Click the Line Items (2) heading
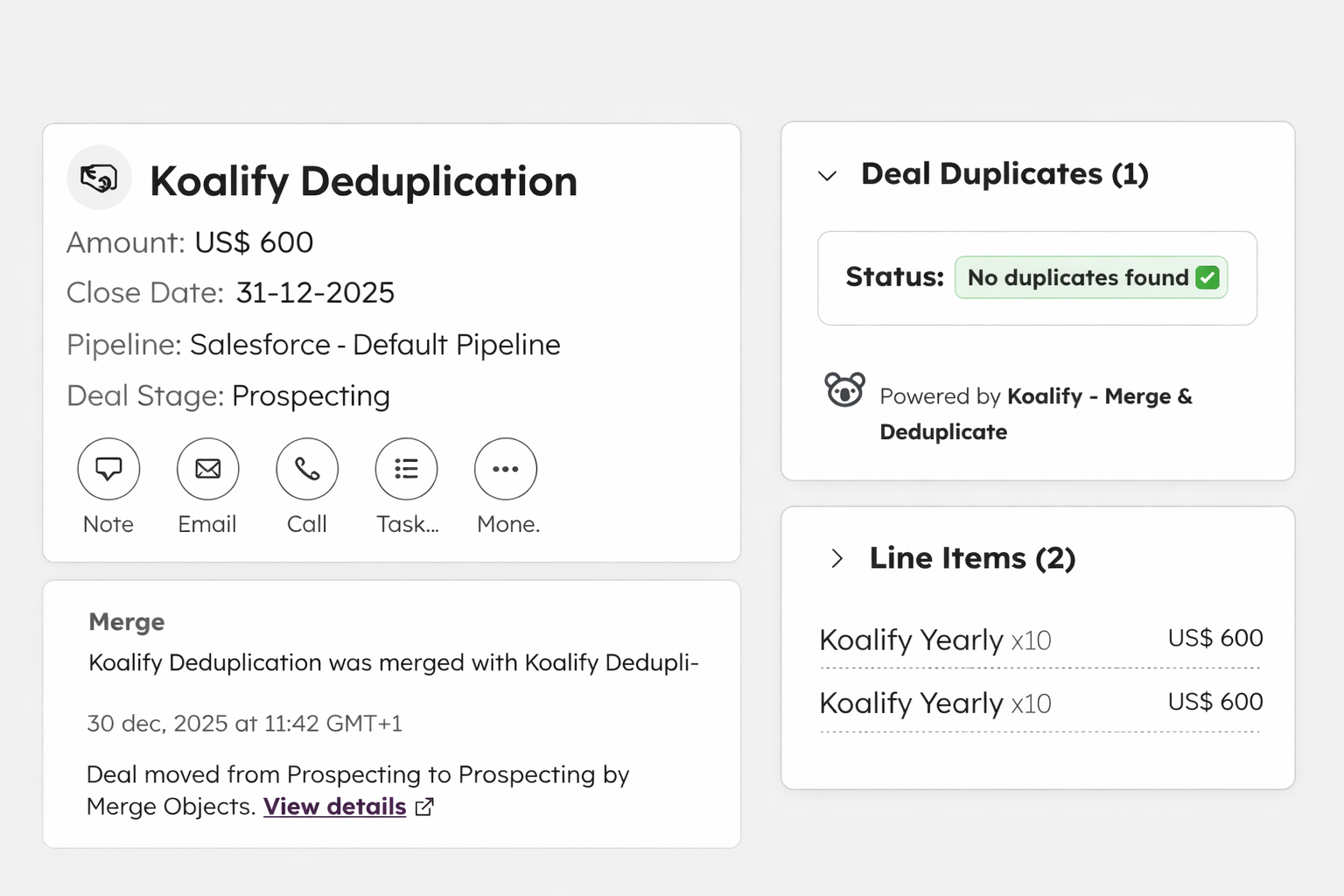 [x=972, y=558]
